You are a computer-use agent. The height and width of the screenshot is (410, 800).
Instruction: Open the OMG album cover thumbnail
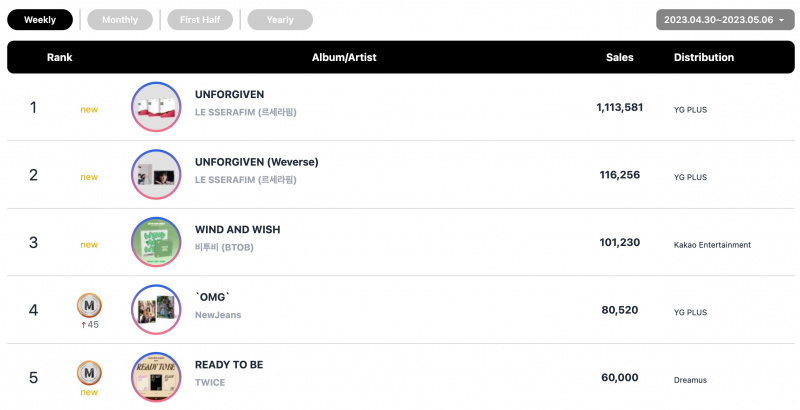pos(156,310)
